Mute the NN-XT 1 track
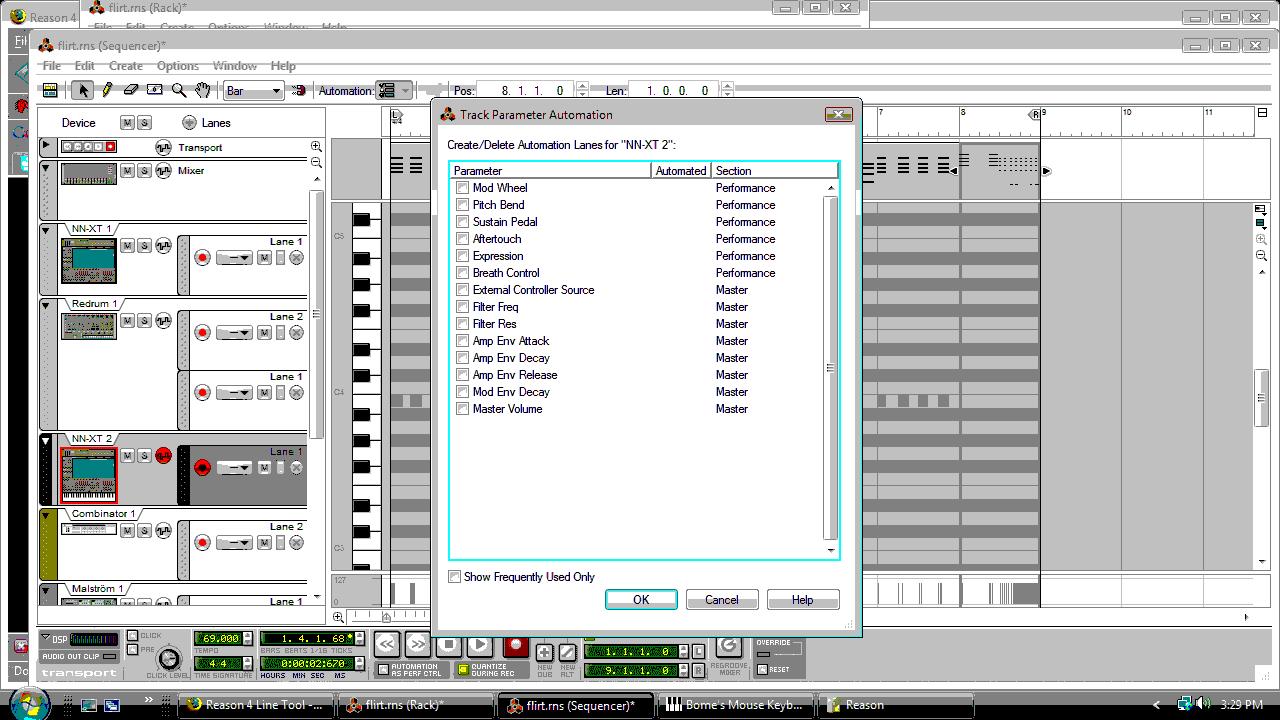Viewport: 1280px width, 720px height. point(127,246)
